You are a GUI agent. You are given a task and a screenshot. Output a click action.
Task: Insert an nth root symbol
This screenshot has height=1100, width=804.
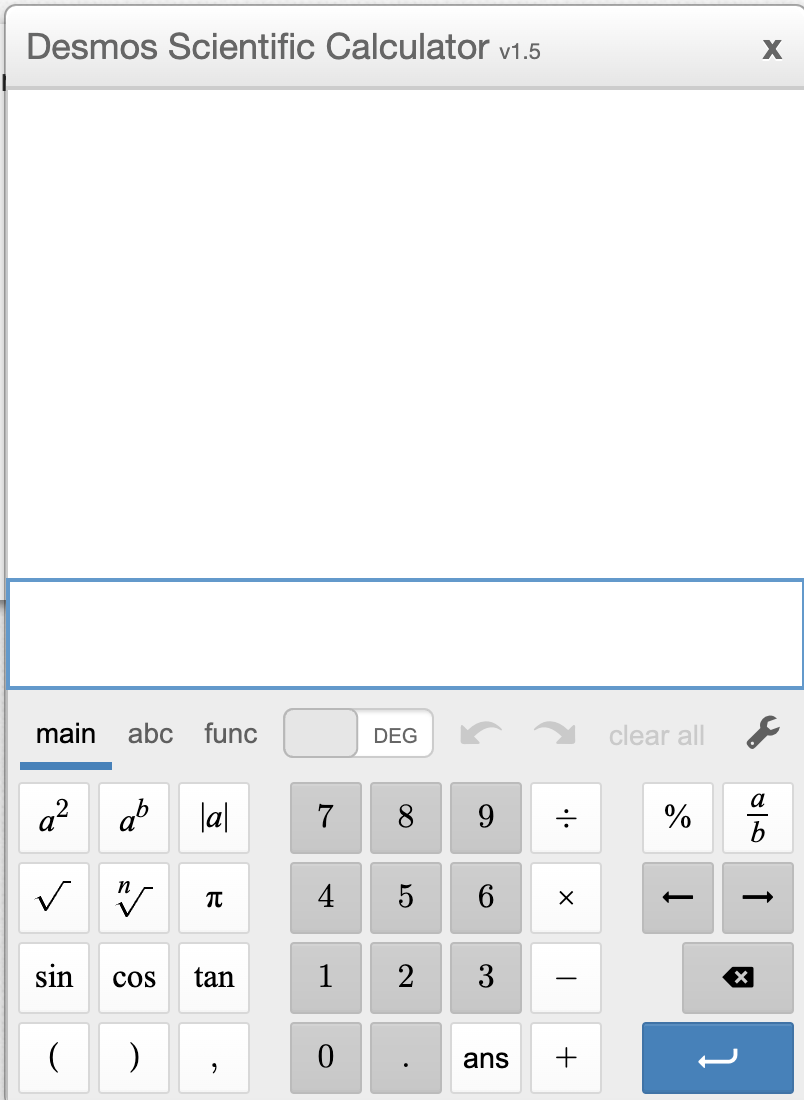tap(134, 897)
